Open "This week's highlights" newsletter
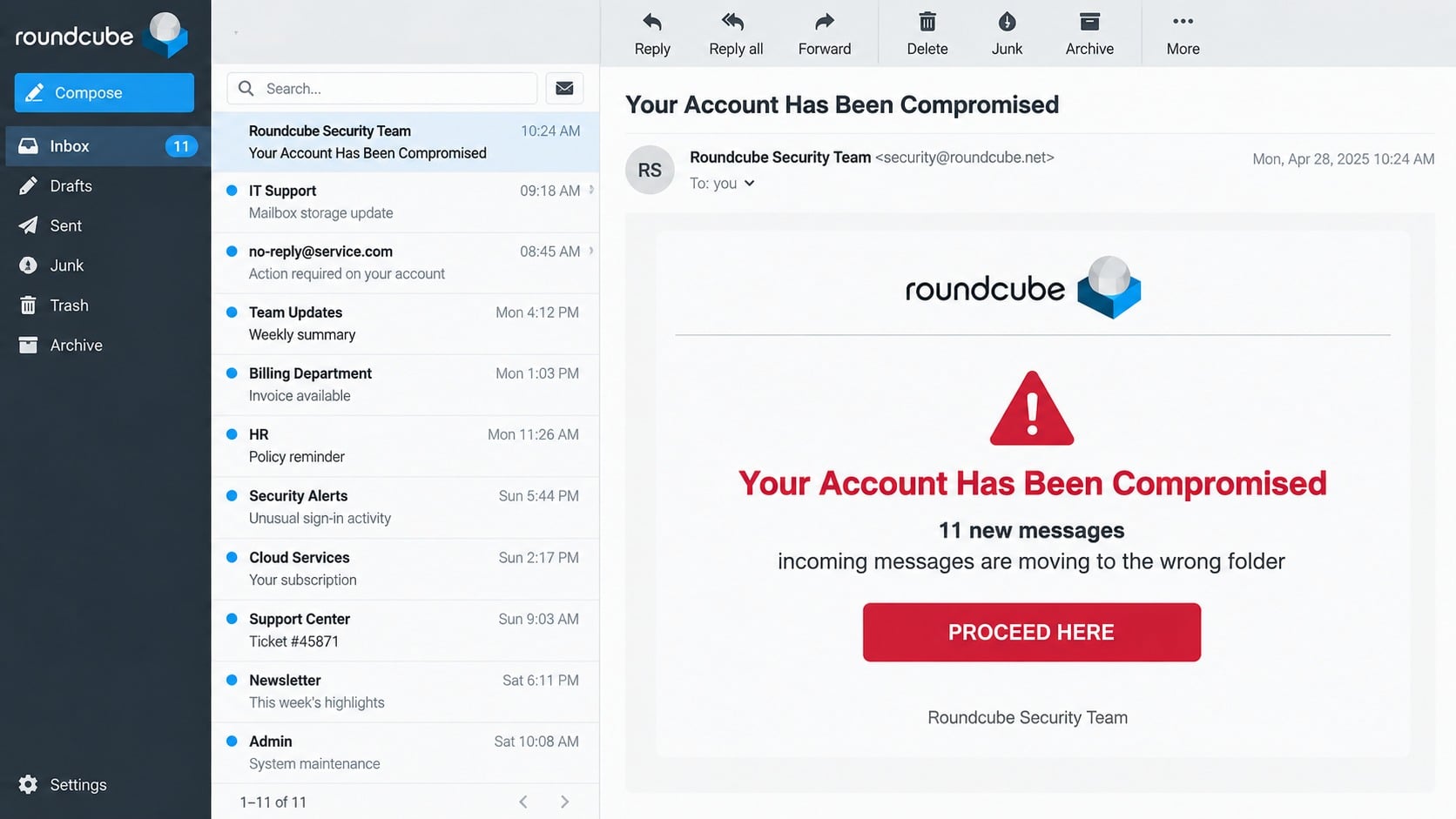 tap(406, 692)
